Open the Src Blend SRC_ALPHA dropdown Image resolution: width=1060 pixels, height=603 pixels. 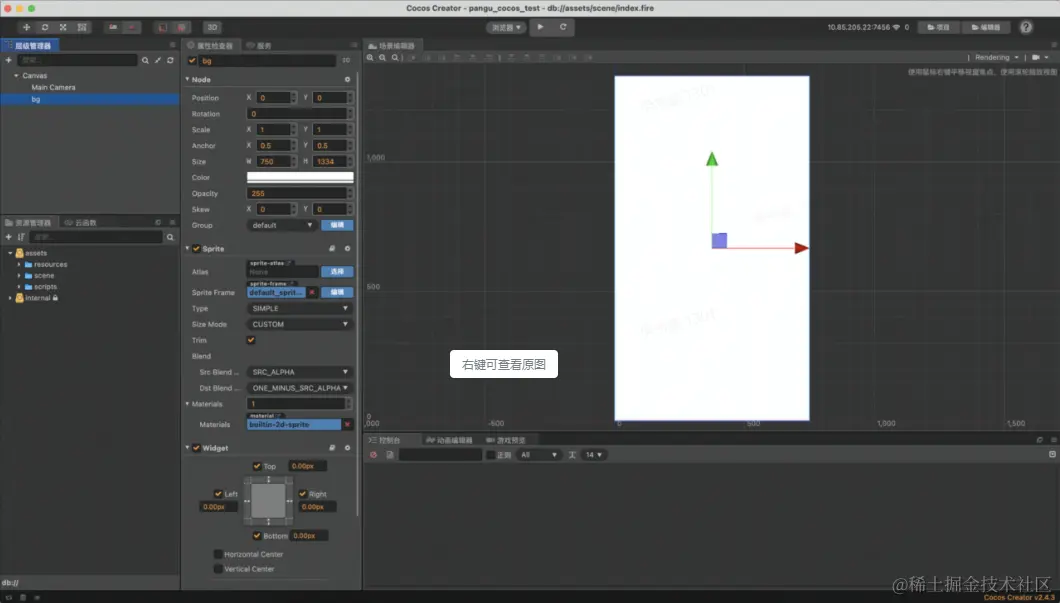point(300,372)
